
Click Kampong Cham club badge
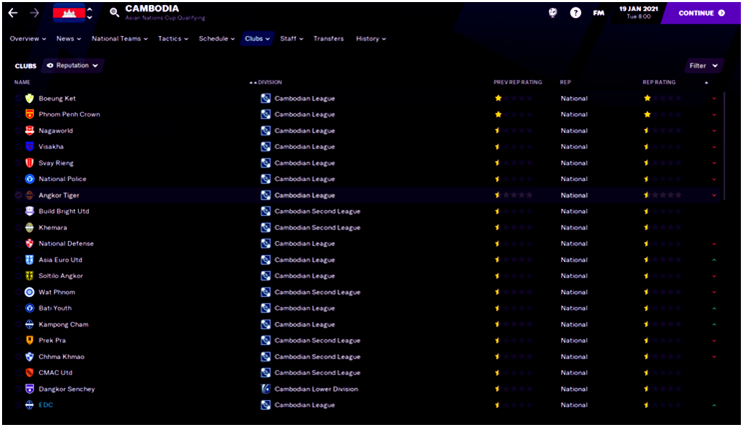(29, 324)
